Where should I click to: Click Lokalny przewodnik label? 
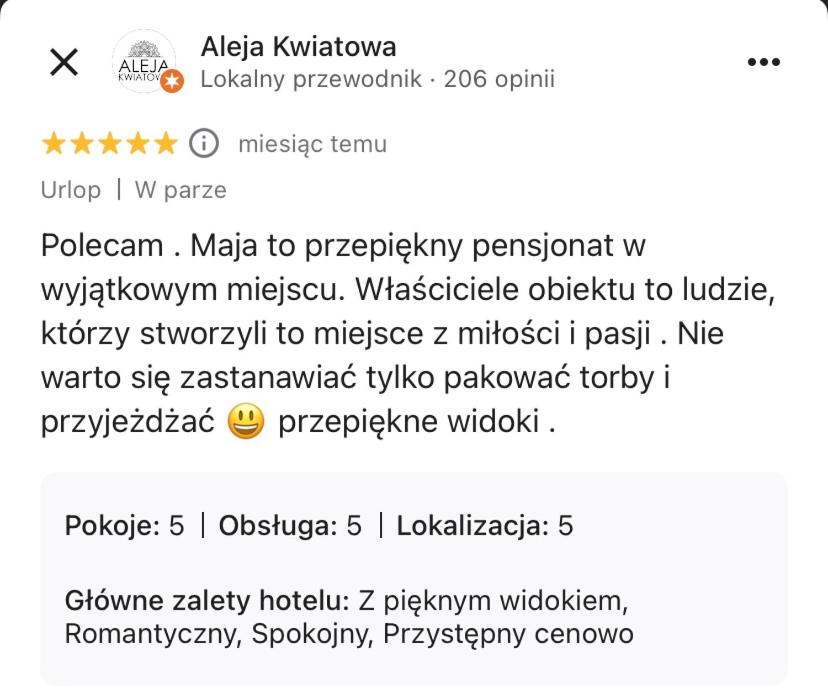click(311, 78)
